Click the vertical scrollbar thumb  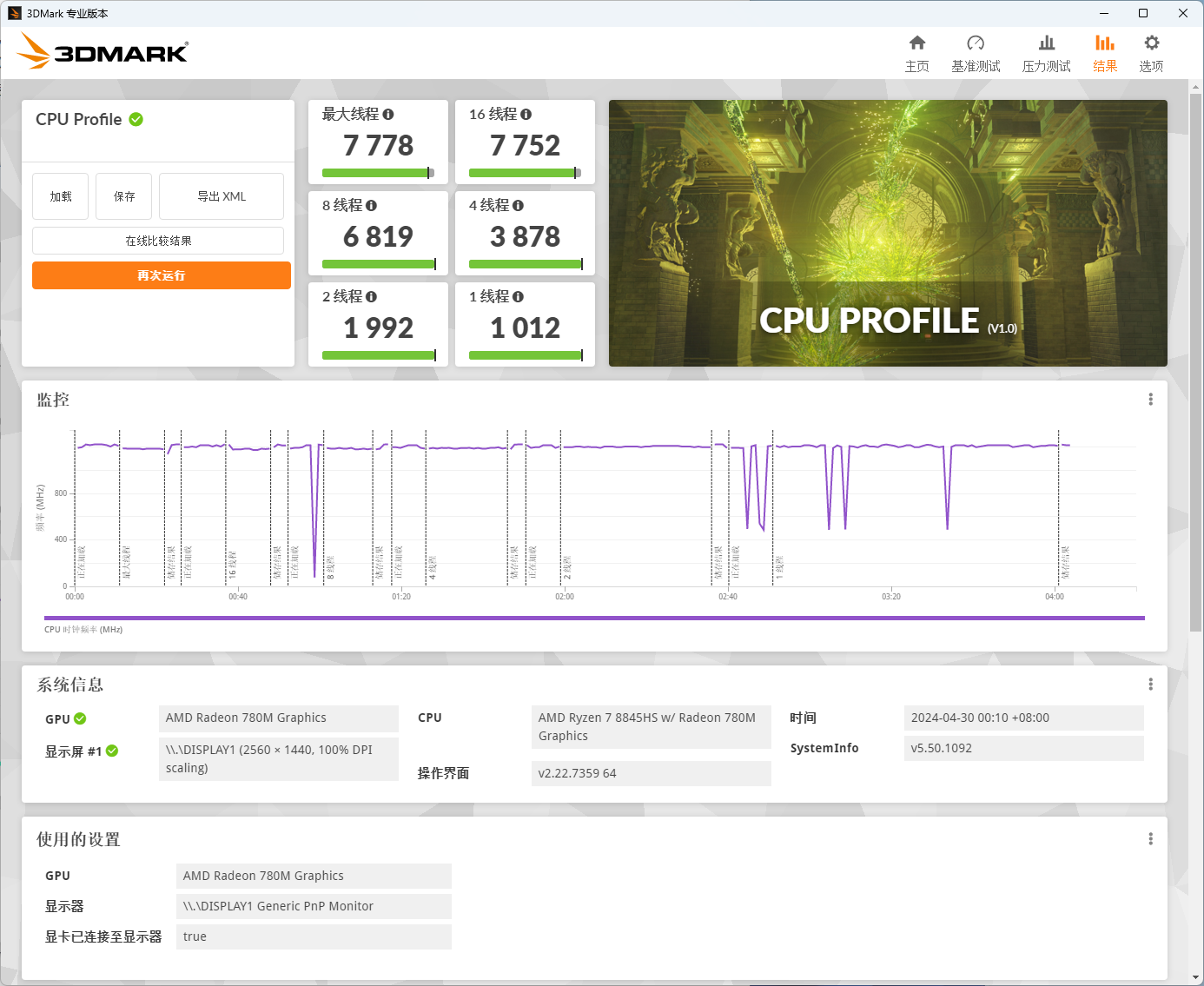[x=1195, y=363]
